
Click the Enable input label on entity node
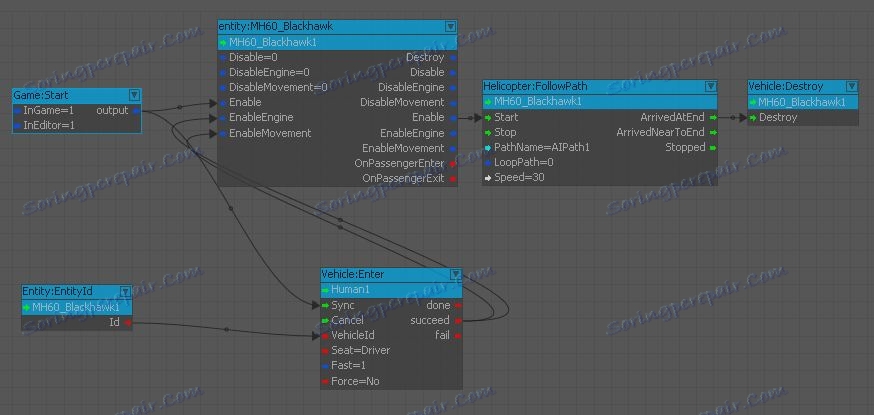(x=245, y=102)
